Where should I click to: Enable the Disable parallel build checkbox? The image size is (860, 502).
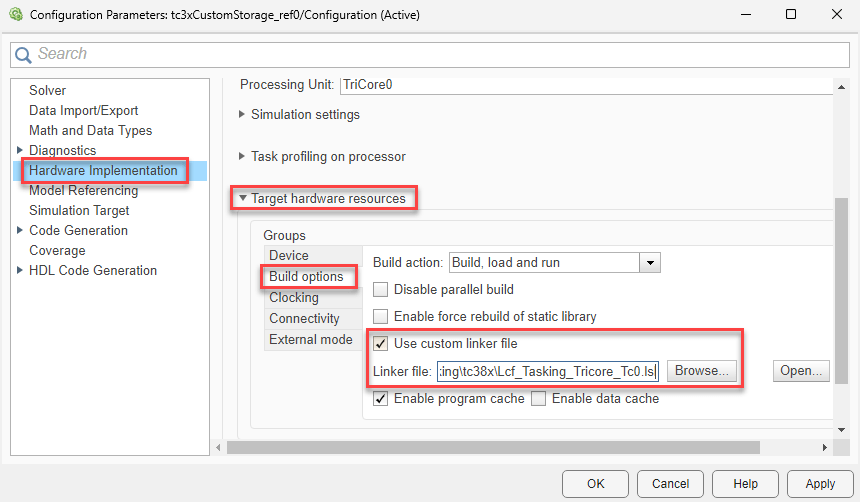[x=381, y=290]
